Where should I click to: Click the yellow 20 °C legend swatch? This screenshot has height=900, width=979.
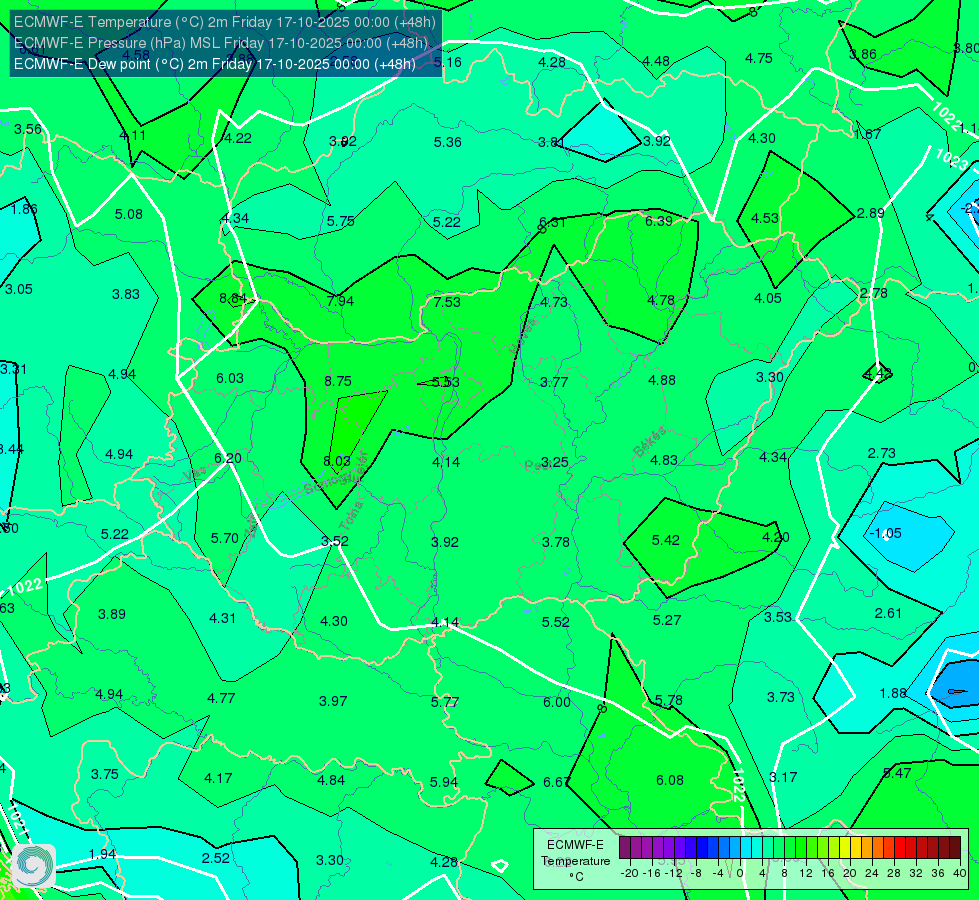coord(845,848)
